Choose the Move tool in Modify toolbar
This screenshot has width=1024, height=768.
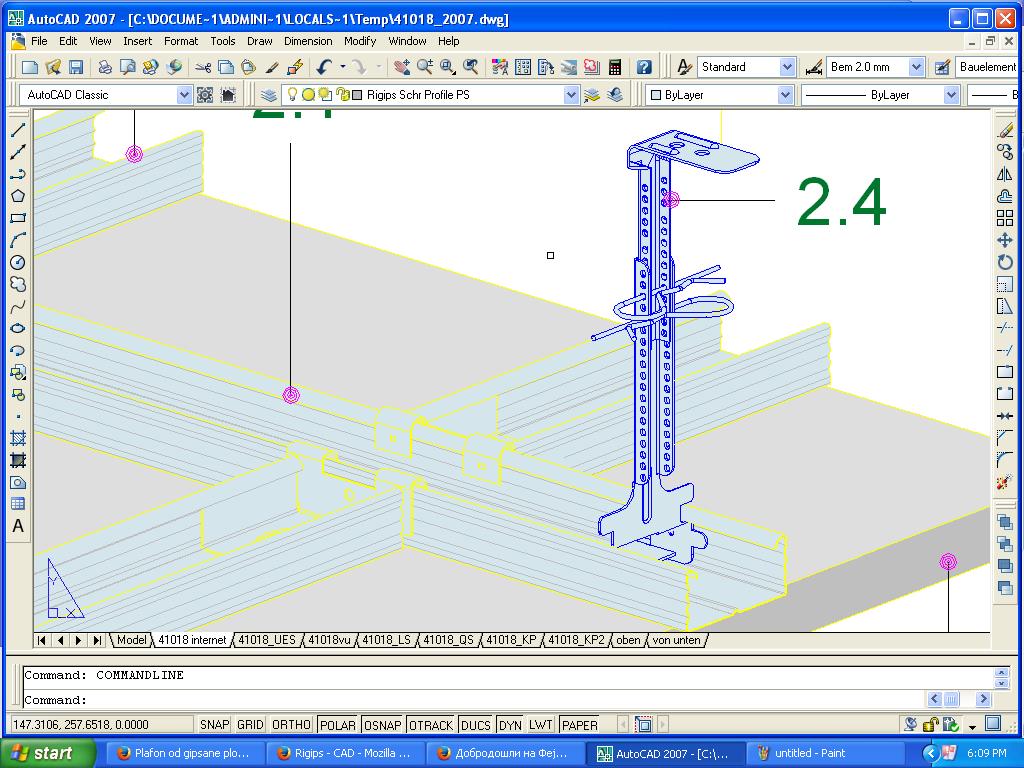tap(1005, 240)
